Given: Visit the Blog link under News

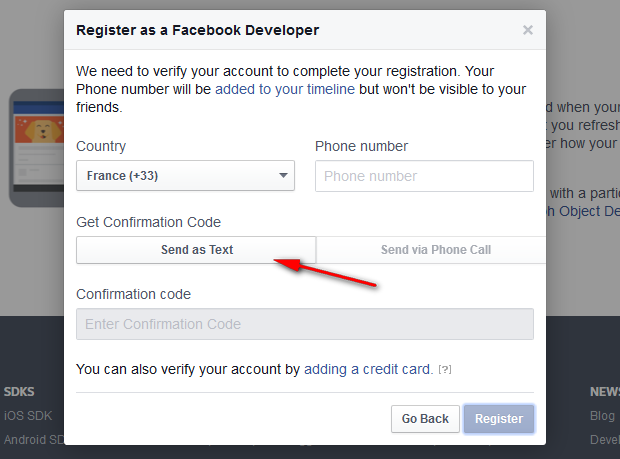Looking at the screenshot, I should (x=602, y=415).
